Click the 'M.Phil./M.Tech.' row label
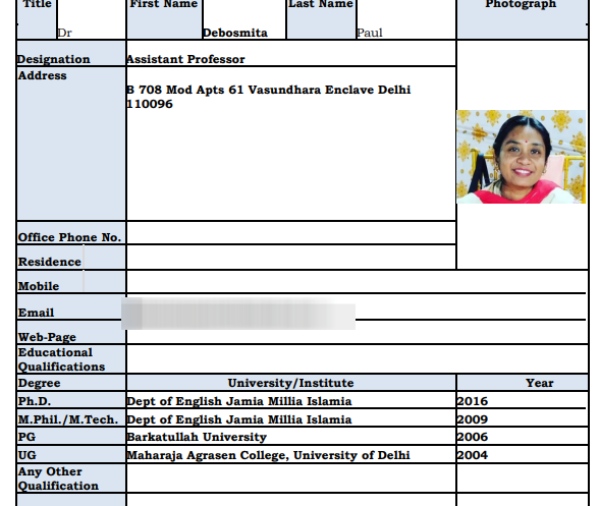This screenshot has height=506, width=600. (x=68, y=419)
